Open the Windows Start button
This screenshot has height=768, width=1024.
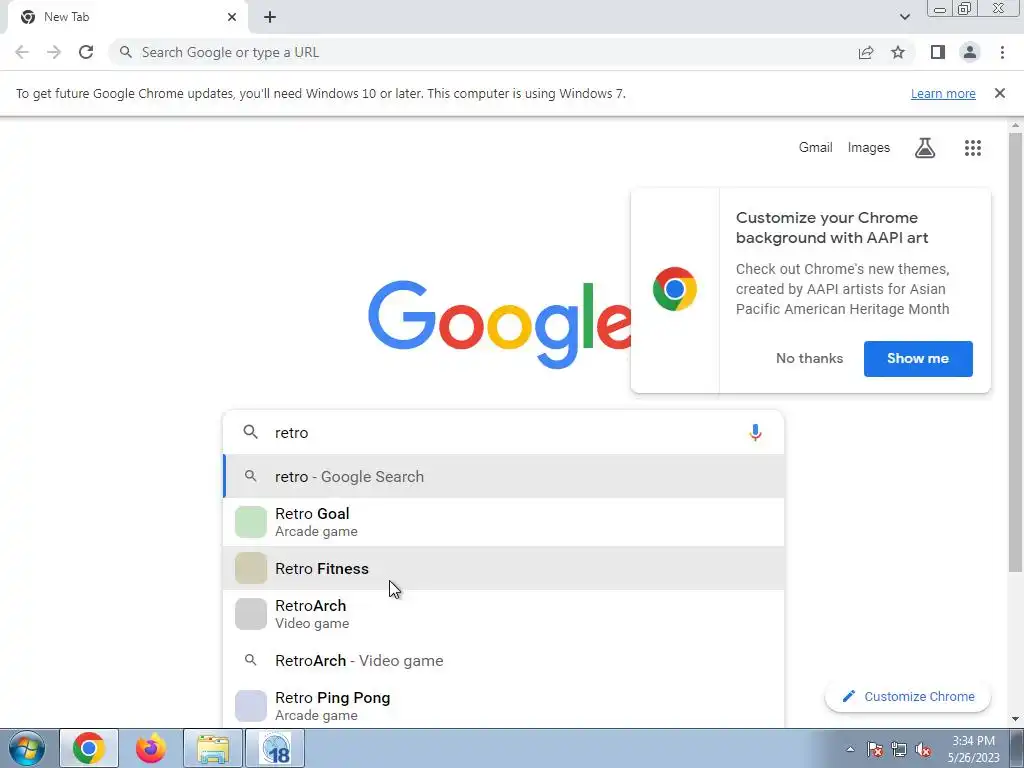pyautogui.click(x=27, y=748)
